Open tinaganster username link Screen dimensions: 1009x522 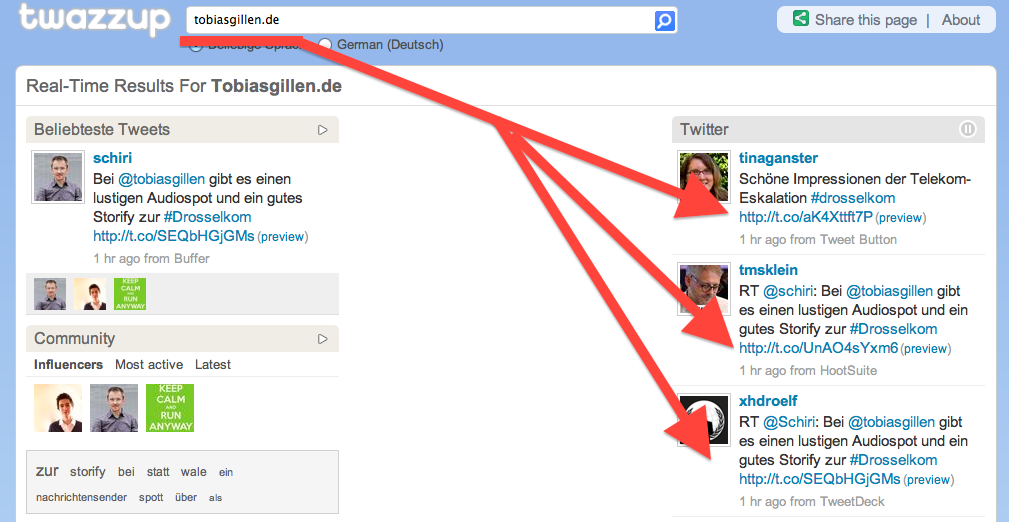[779, 158]
